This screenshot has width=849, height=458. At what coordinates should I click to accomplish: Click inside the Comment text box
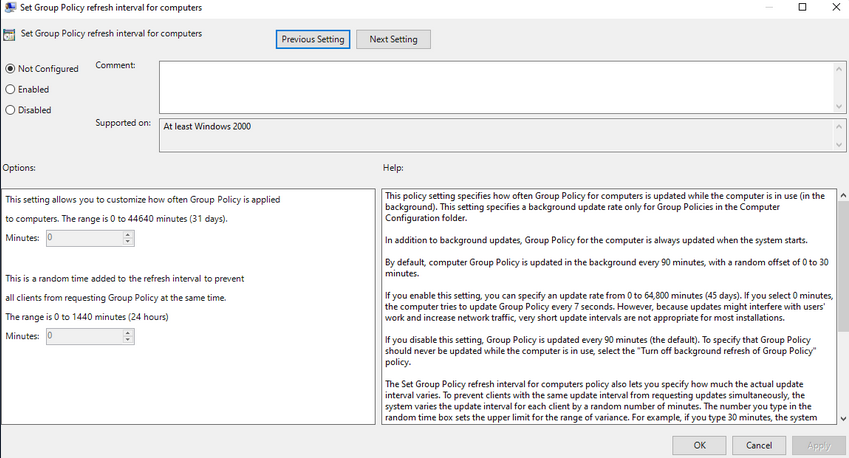pyautogui.click(x=495, y=85)
